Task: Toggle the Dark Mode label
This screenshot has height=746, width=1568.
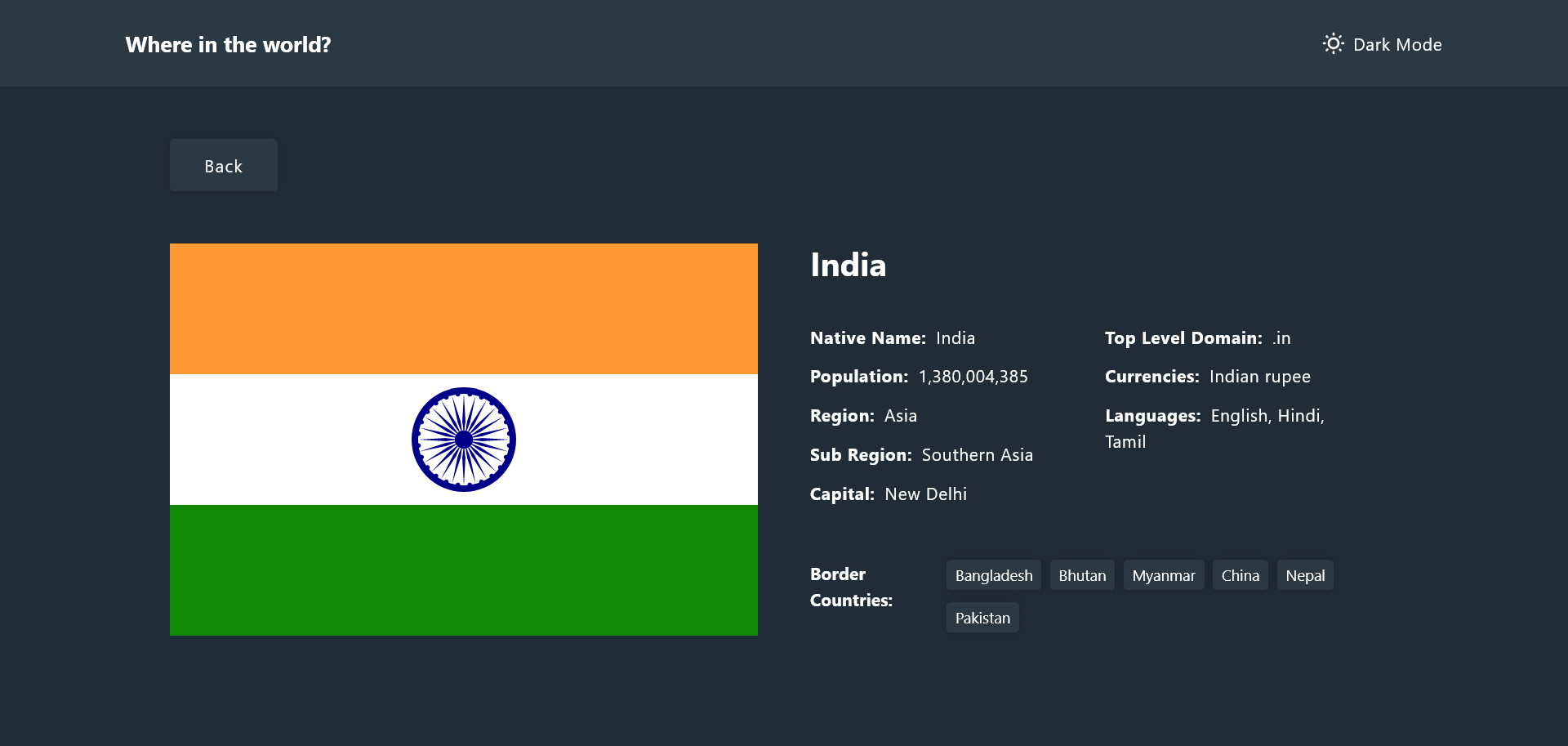Action: click(1397, 45)
